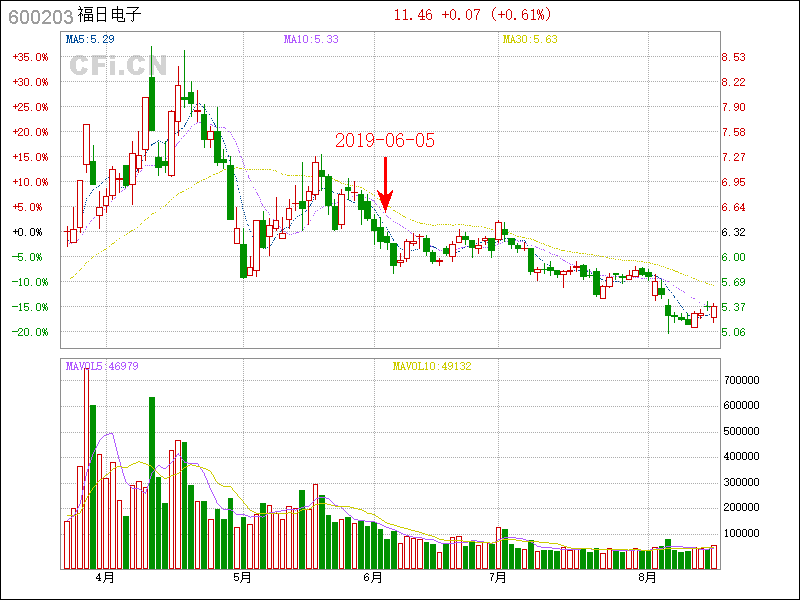
Task: Click the 8.22 price axis label
Action: (x=734, y=82)
